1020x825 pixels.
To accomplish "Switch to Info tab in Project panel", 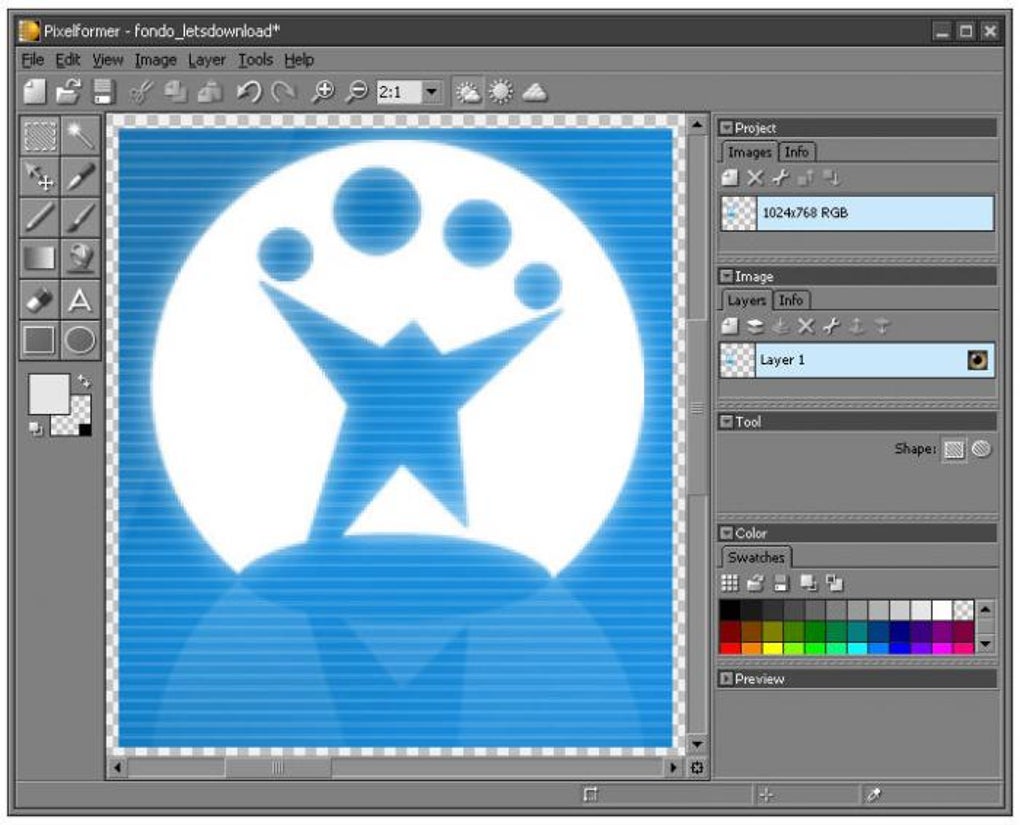I will (x=796, y=152).
